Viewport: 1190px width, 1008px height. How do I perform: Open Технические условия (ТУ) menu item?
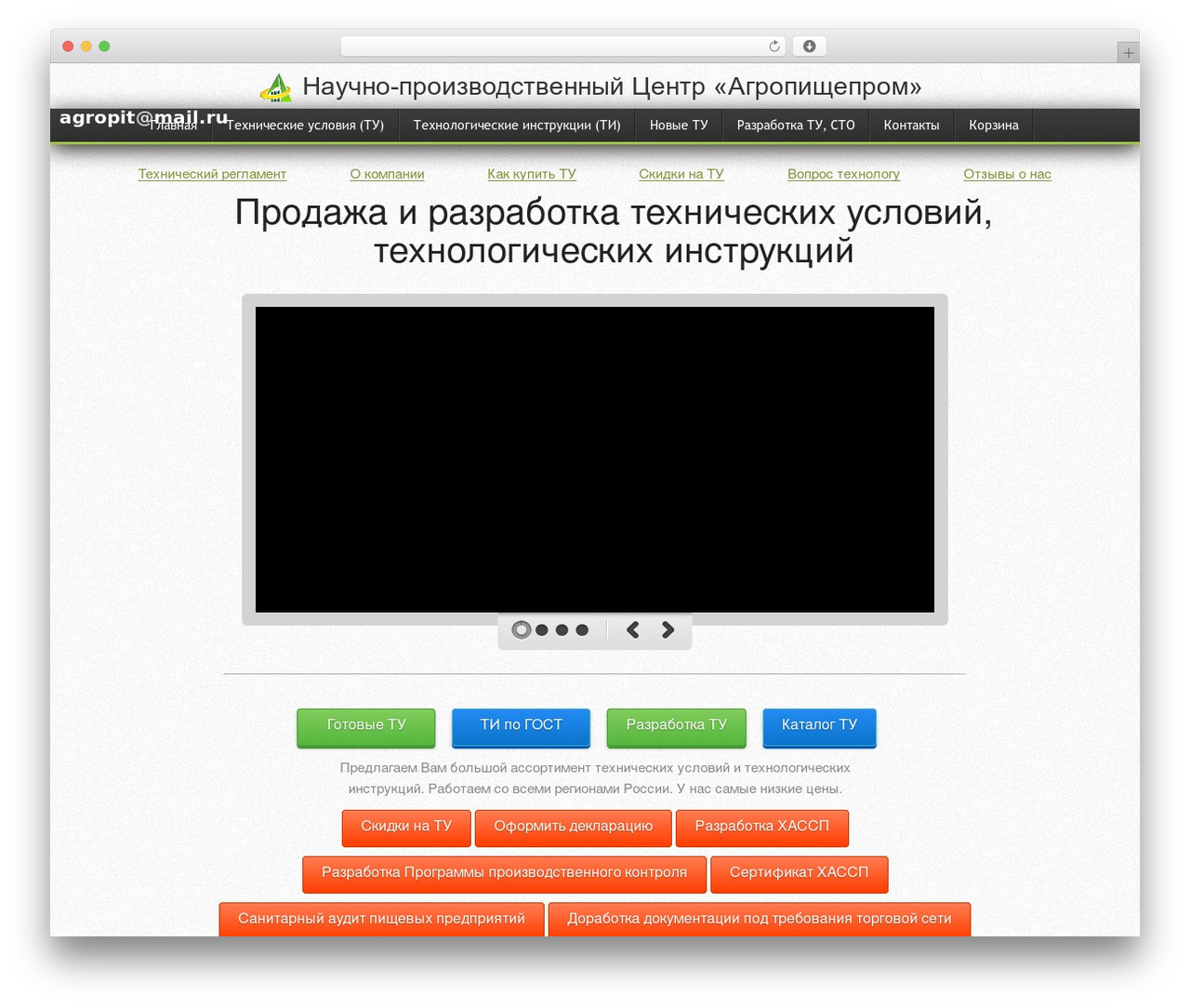pos(305,126)
